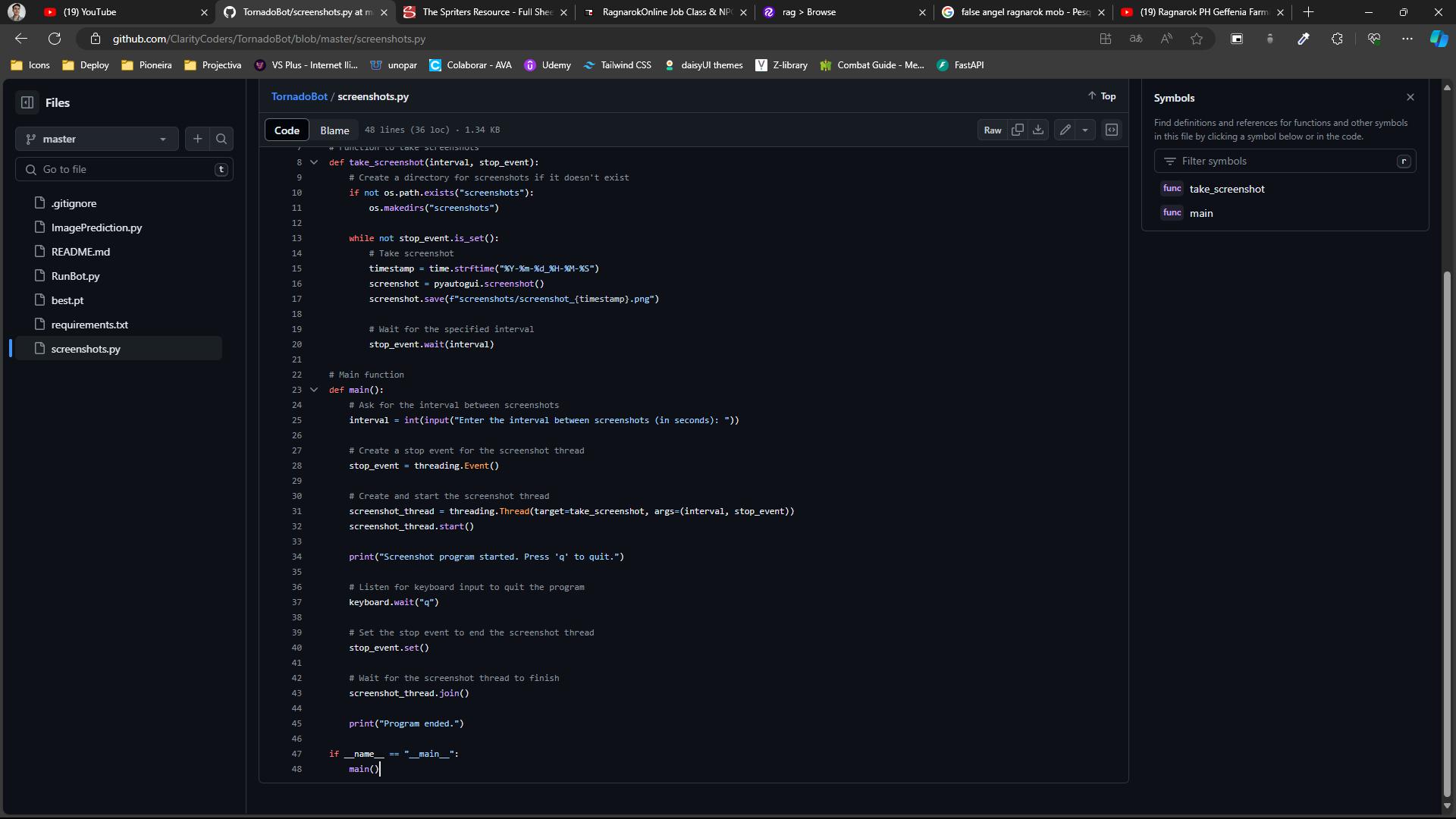Open the master branch dropdown
Viewport: 1456px width, 819px height.
click(96, 139)
